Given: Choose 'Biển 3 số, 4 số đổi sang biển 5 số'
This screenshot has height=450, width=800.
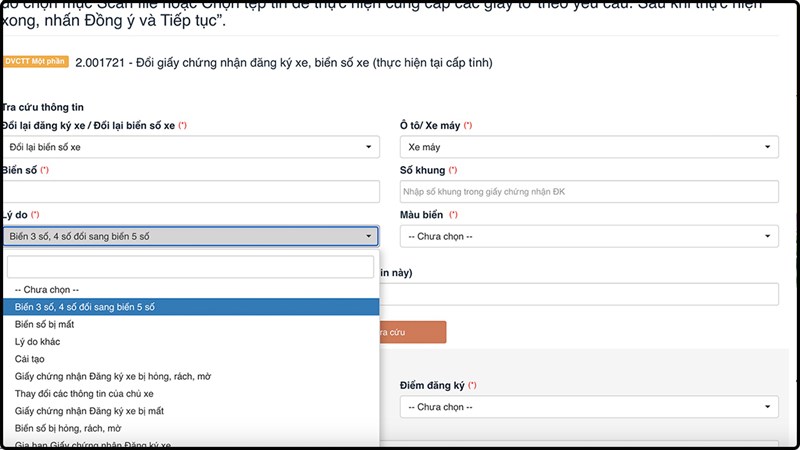Looking at the screenshot, I should click(85, 307).
